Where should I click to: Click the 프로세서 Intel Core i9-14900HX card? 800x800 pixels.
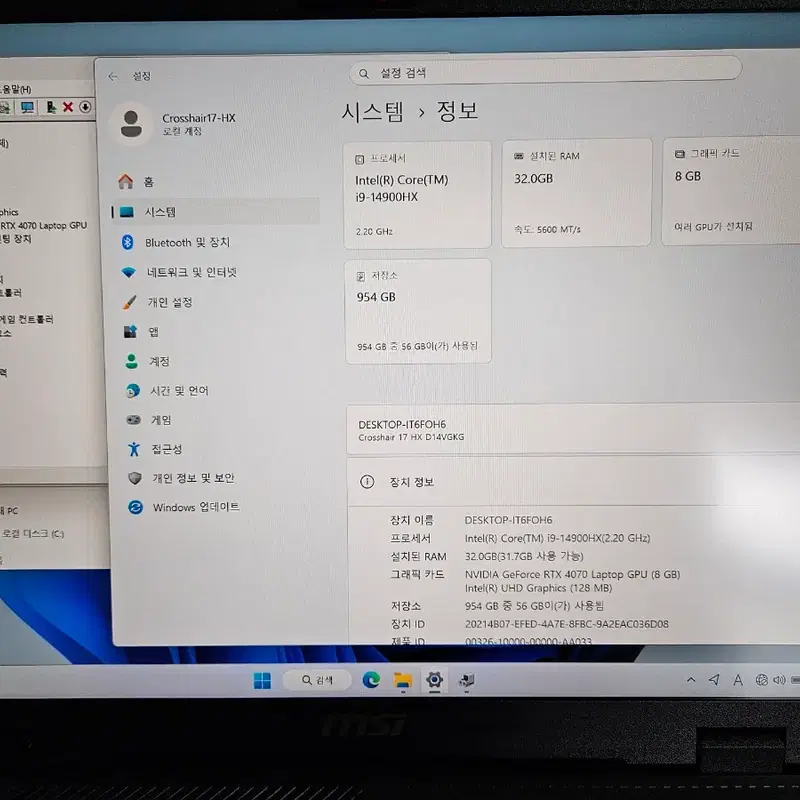pos(417,195)
